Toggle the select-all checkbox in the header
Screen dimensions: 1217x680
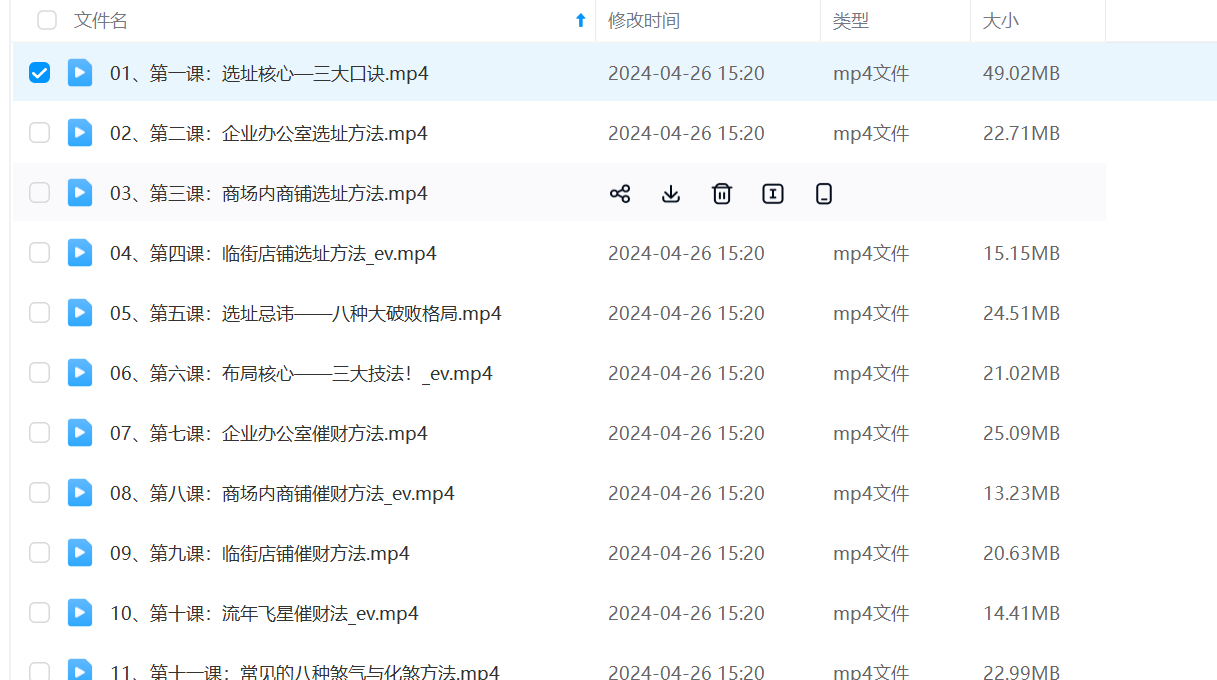[x=47, y=20]
